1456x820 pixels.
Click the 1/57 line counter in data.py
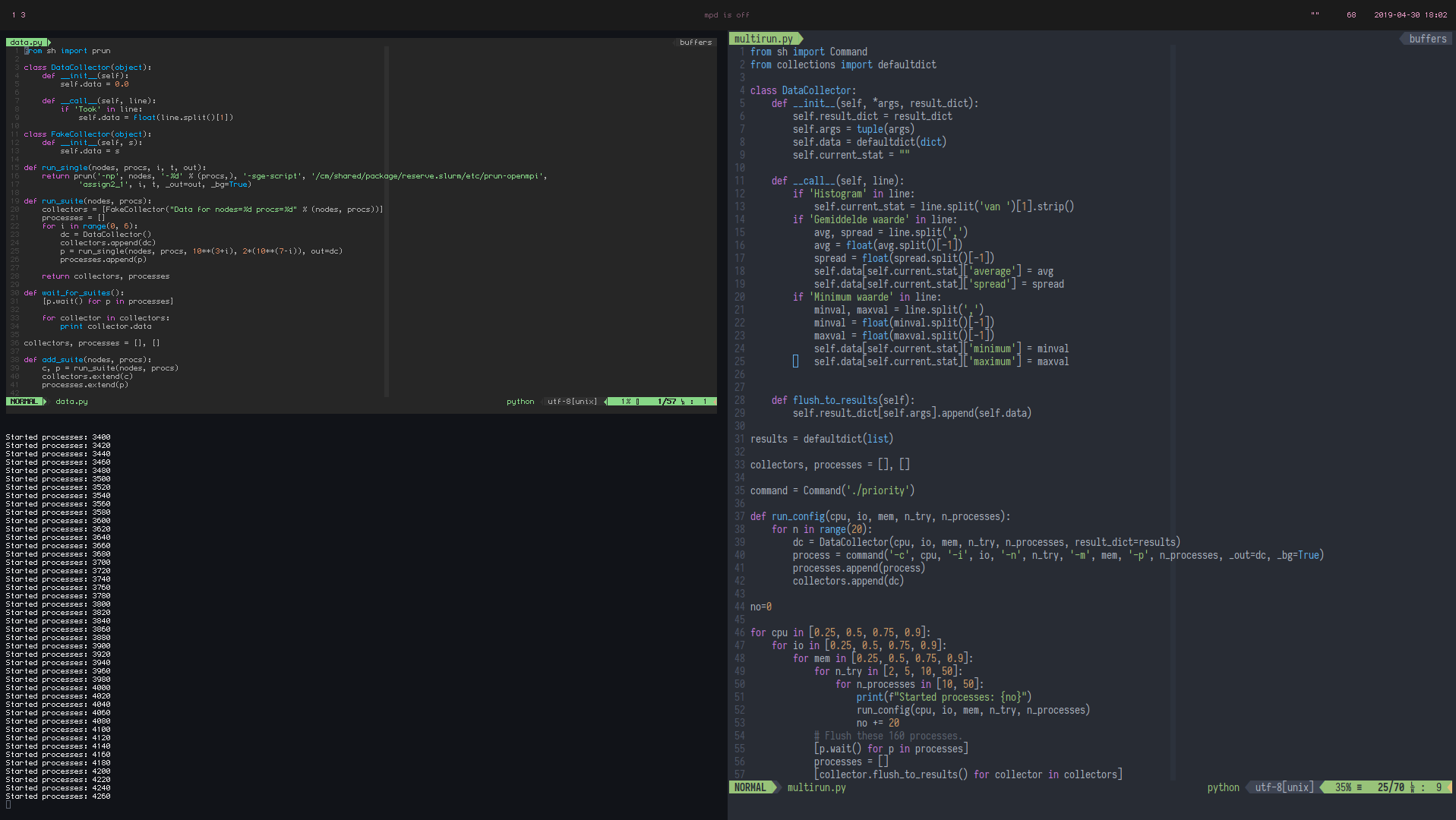tap(667, 402)
